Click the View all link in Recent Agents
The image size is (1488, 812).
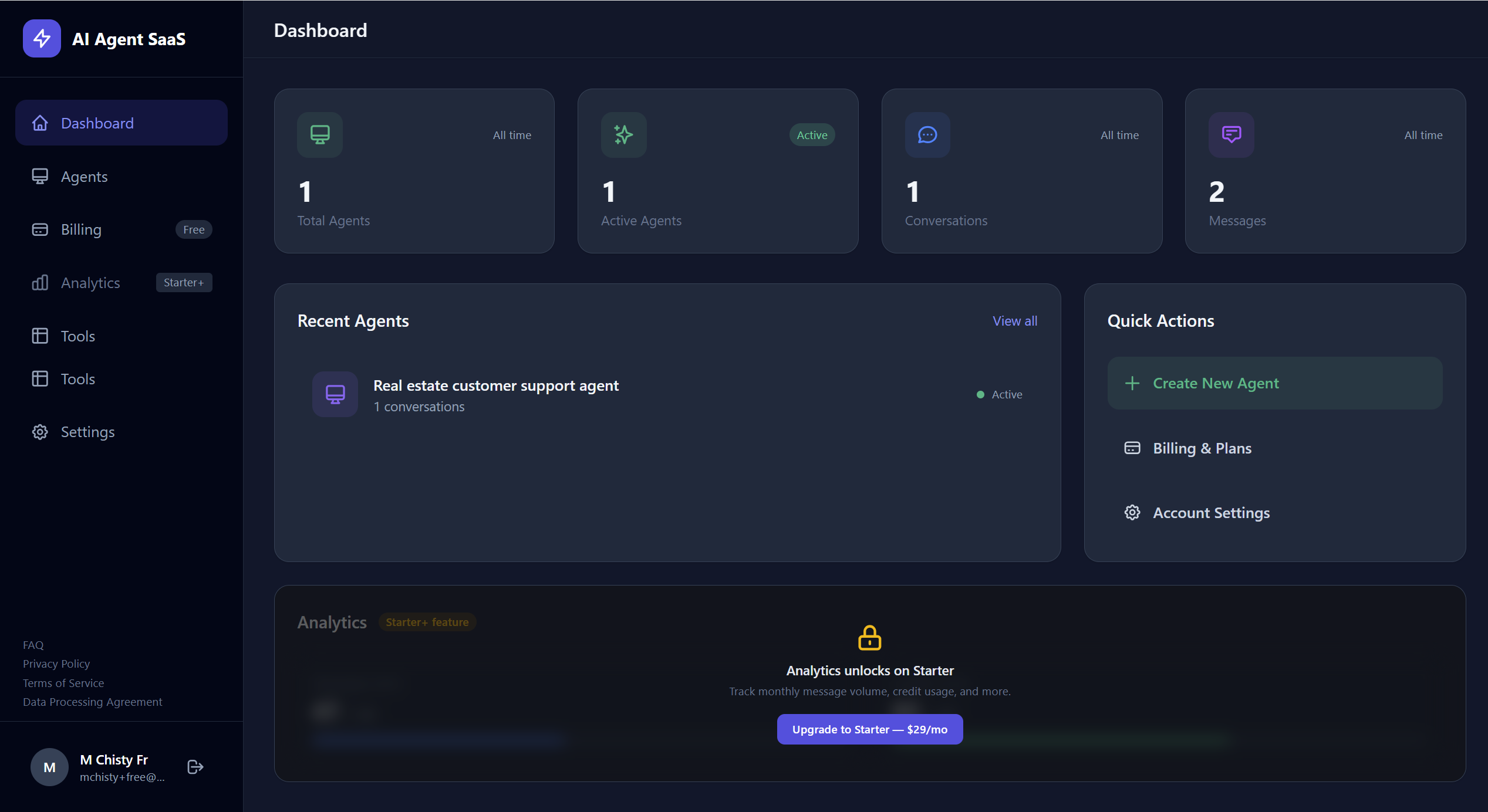[x=1015, y=321]
